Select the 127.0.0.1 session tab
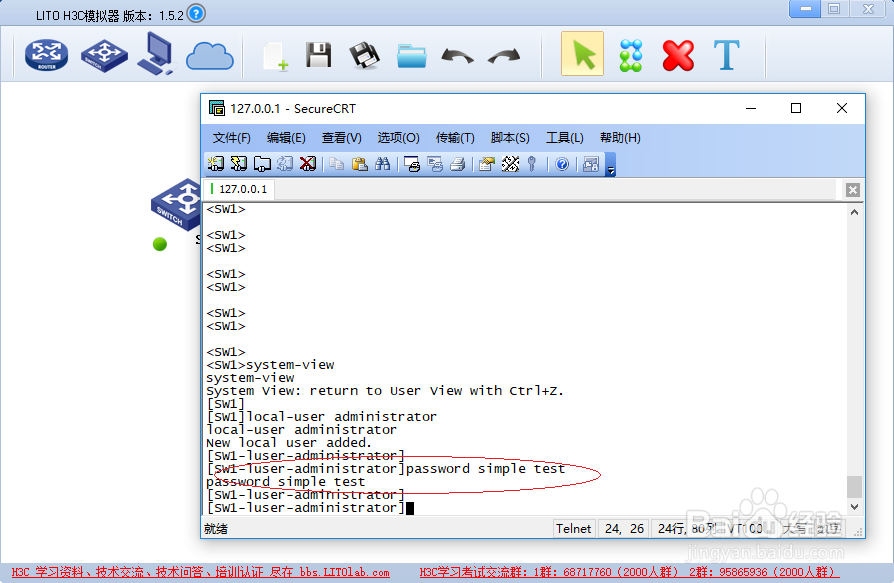Viewport: 894px width, 583px height. pos(239,189)
